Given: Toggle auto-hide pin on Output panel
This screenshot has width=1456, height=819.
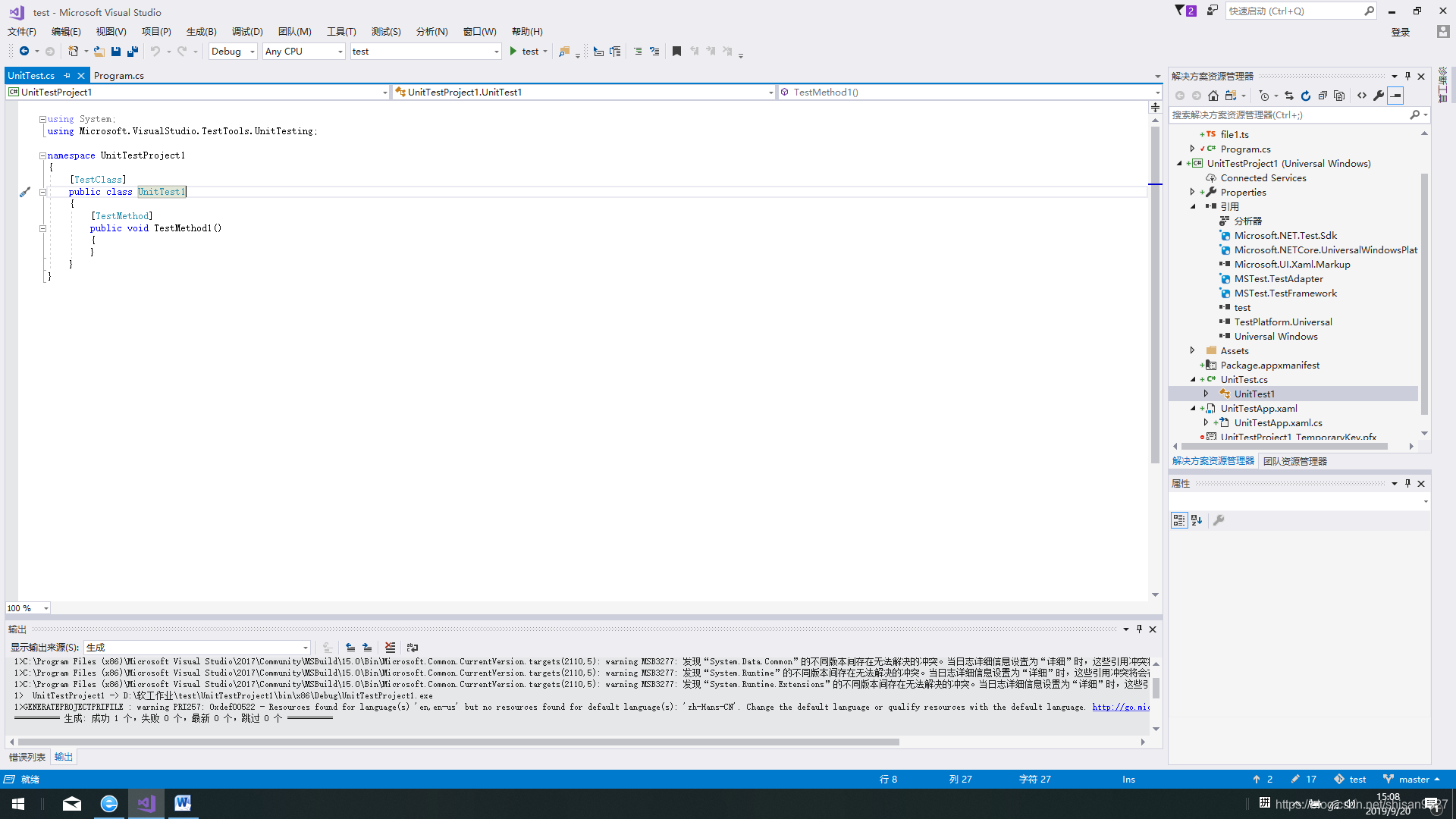Looking at the screenshot, I should coord(1139,629).
